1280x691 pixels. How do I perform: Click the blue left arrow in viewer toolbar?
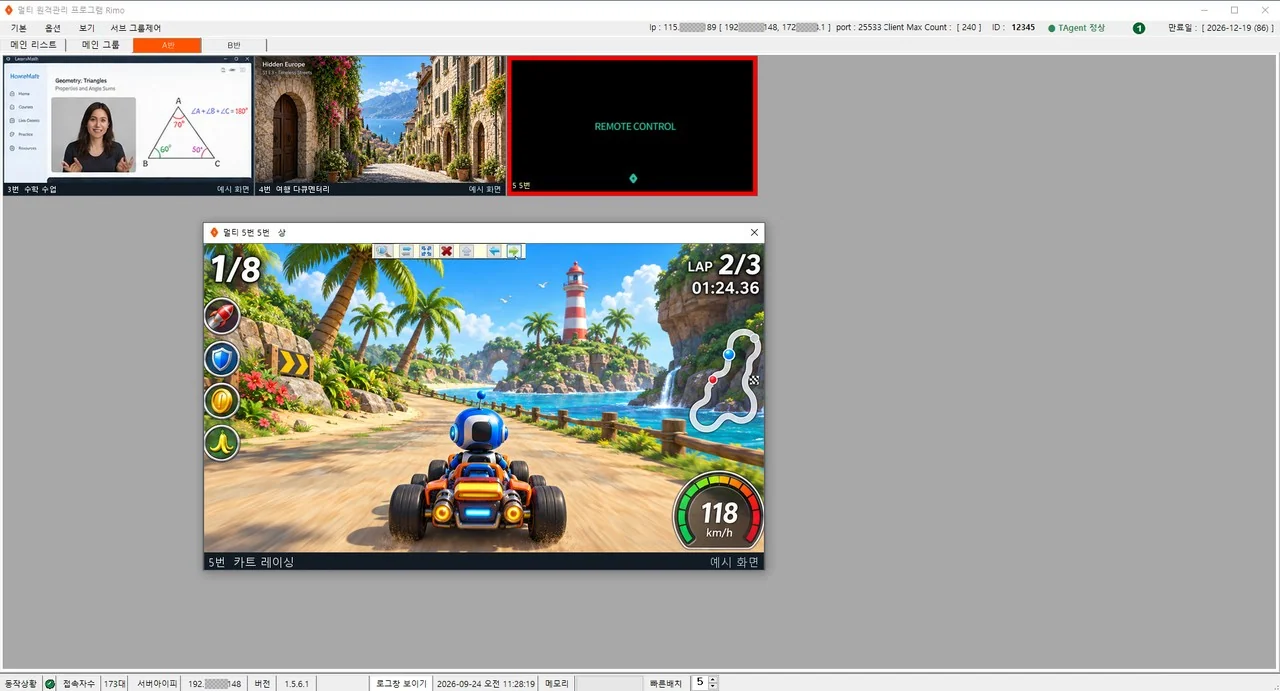(494, 251)
